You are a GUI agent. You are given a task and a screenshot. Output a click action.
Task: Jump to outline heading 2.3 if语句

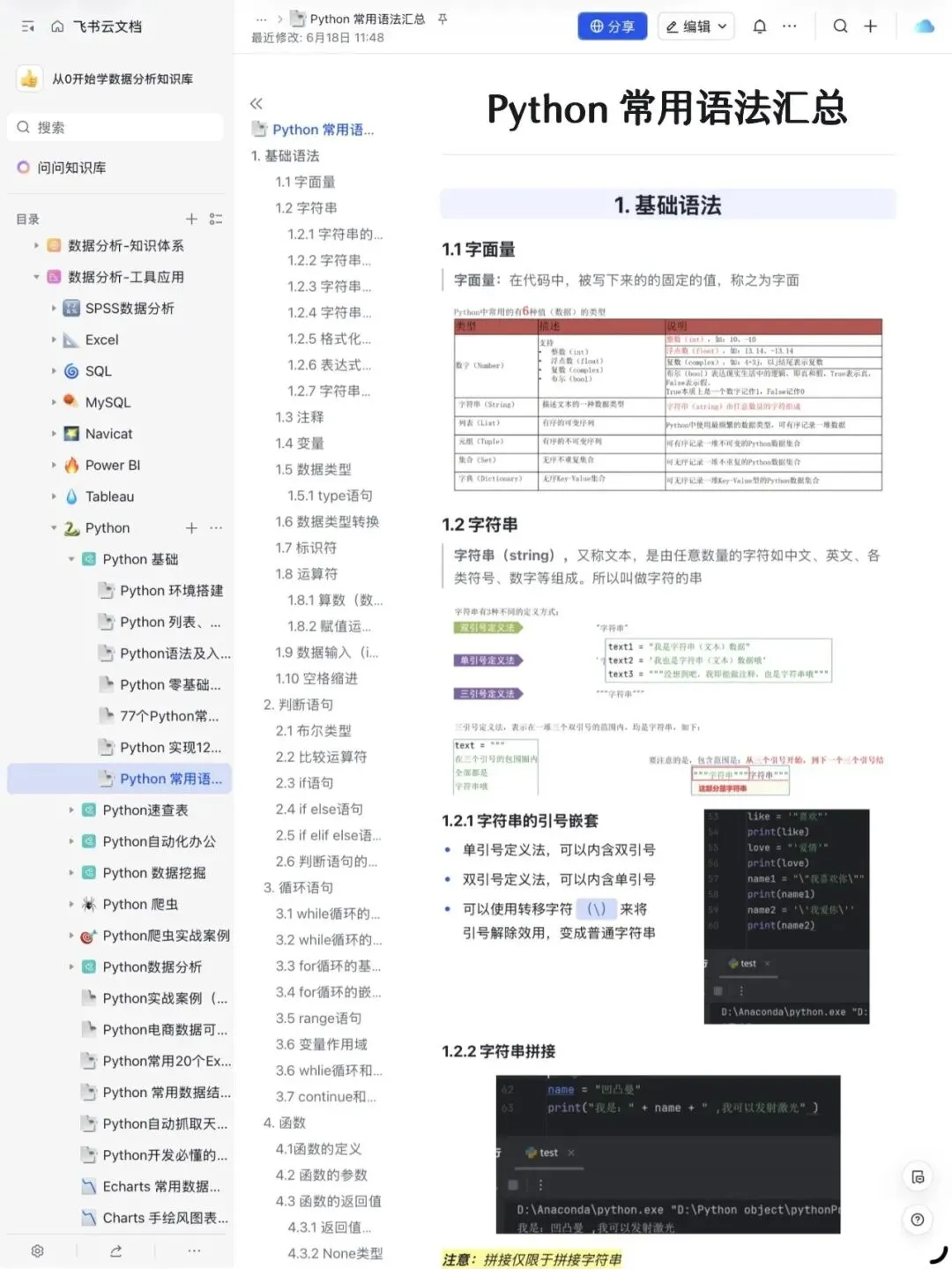click(304, 782)
